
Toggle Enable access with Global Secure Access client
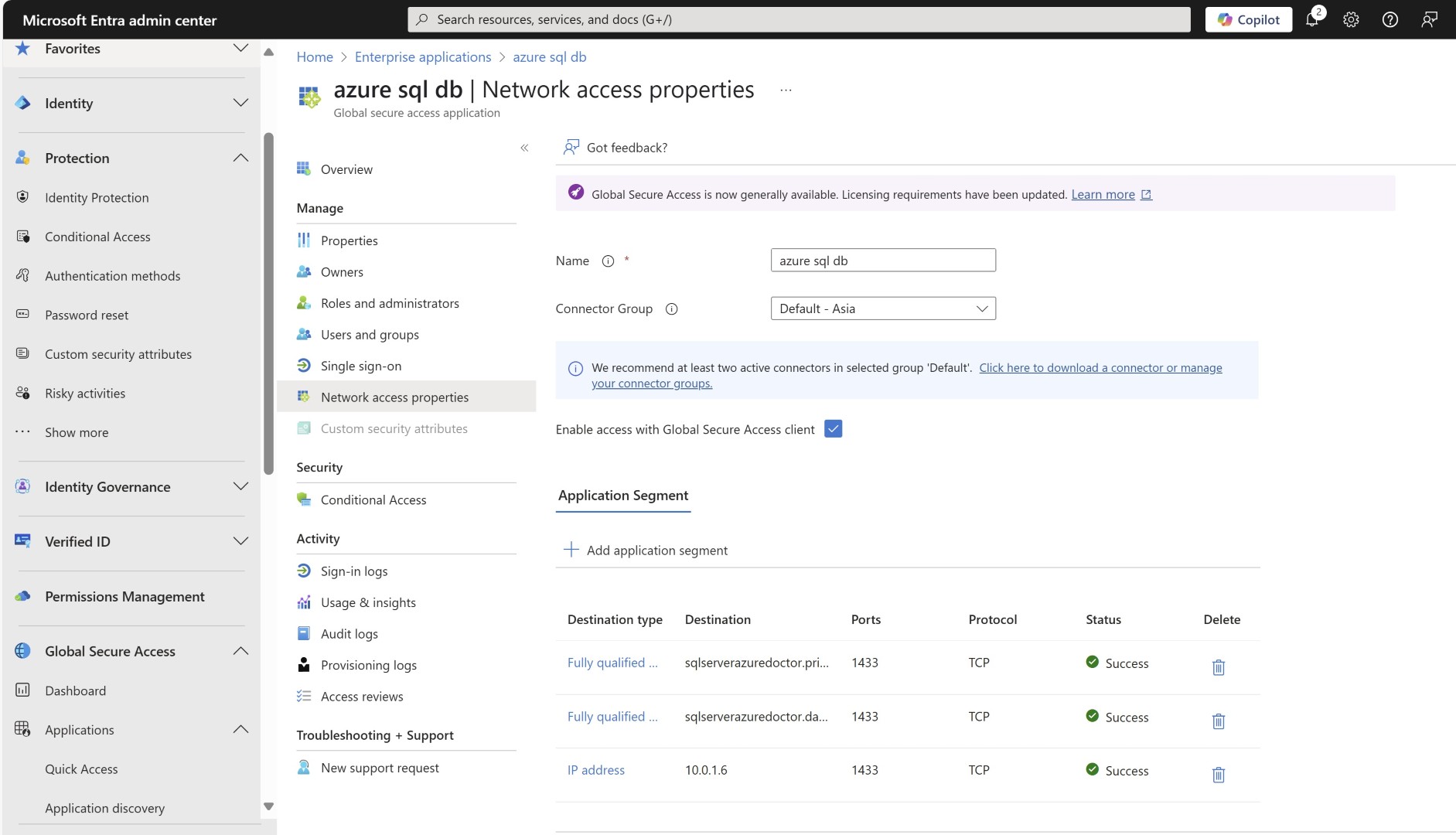(x=833, y=429)
